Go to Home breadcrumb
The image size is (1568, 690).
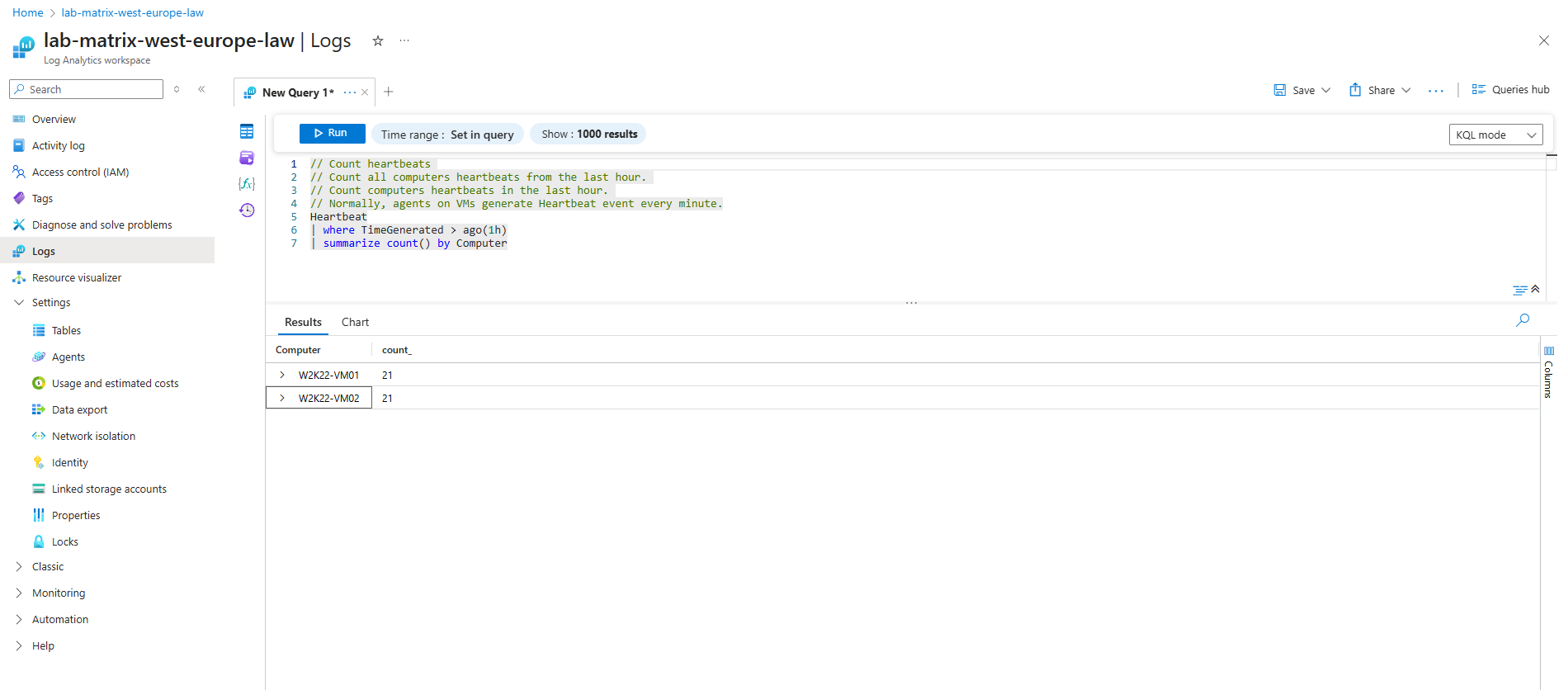pos(28,12)
